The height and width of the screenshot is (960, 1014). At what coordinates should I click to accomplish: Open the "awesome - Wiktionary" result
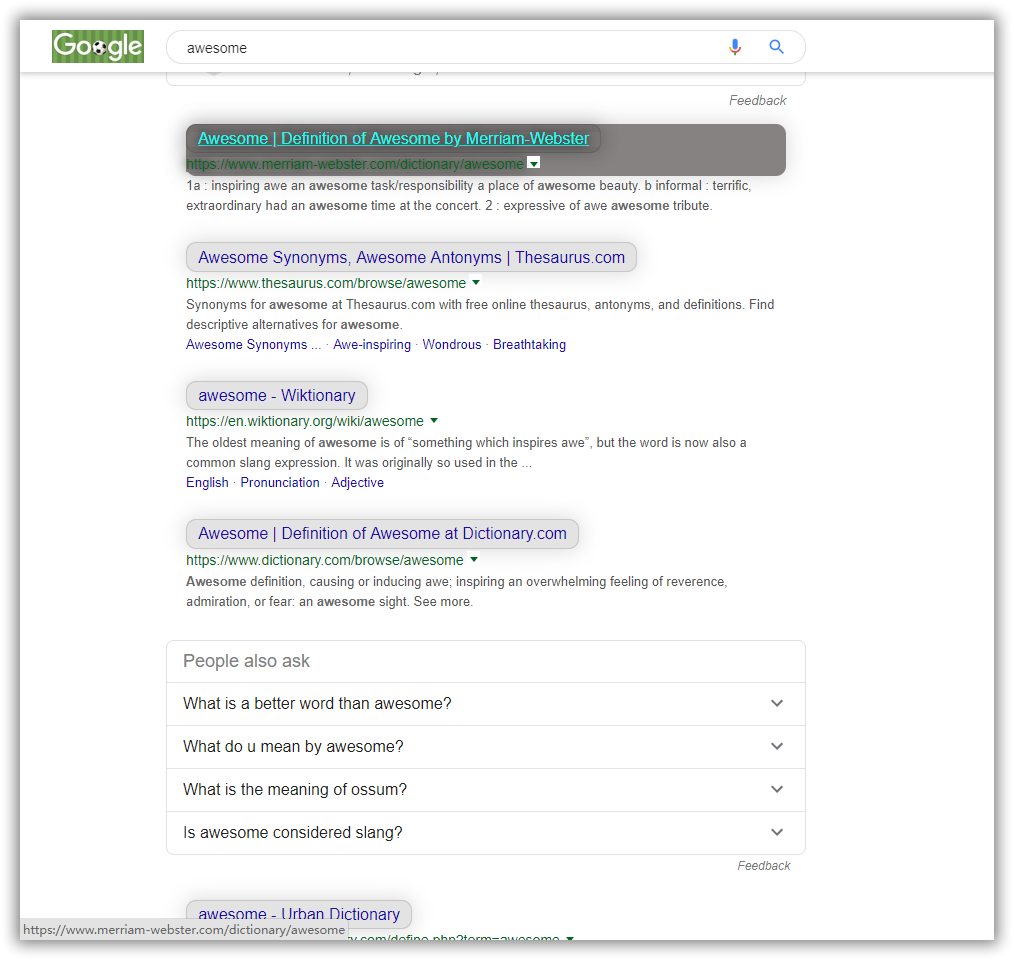pyautogui.click(x=277, y=395)
